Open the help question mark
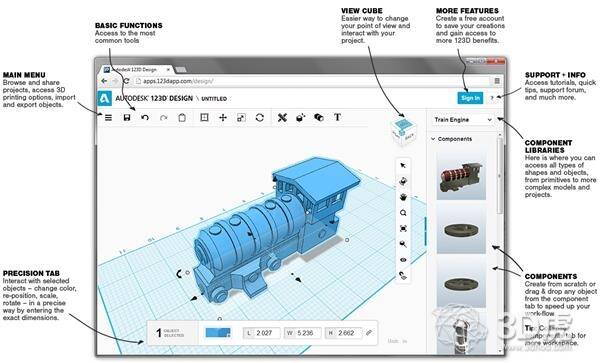The image size is (600, 363). (x=492, y=98)
